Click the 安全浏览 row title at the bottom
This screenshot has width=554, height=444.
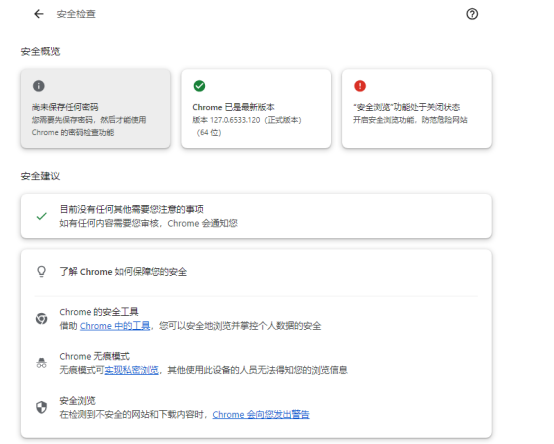point(77,401)
